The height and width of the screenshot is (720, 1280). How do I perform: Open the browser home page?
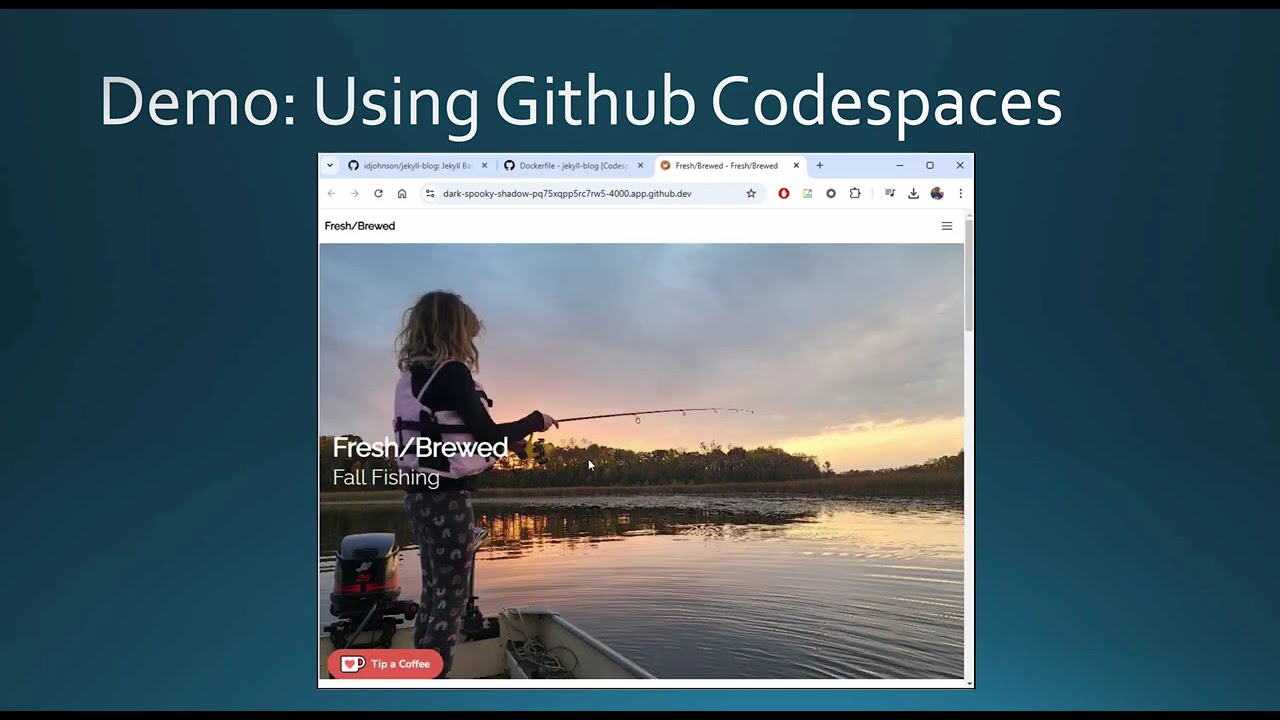(402, 193)
